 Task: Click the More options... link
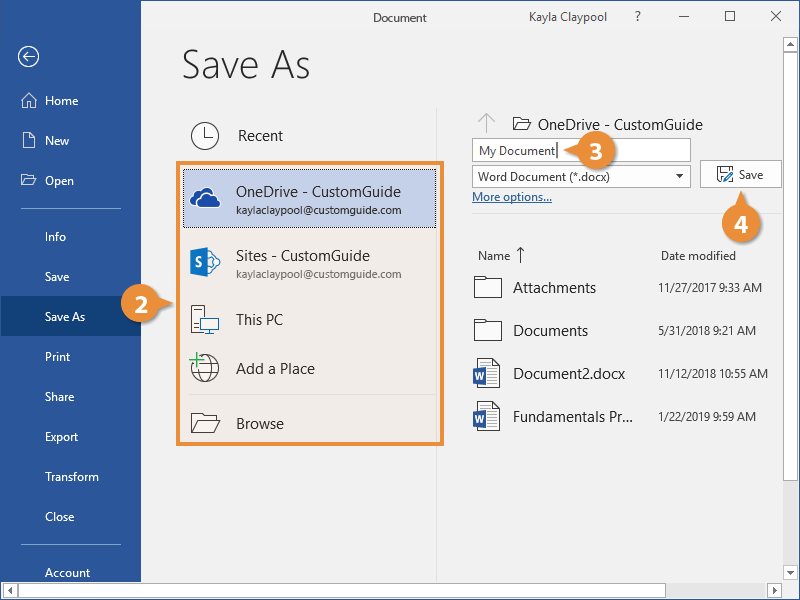point(512,197)
